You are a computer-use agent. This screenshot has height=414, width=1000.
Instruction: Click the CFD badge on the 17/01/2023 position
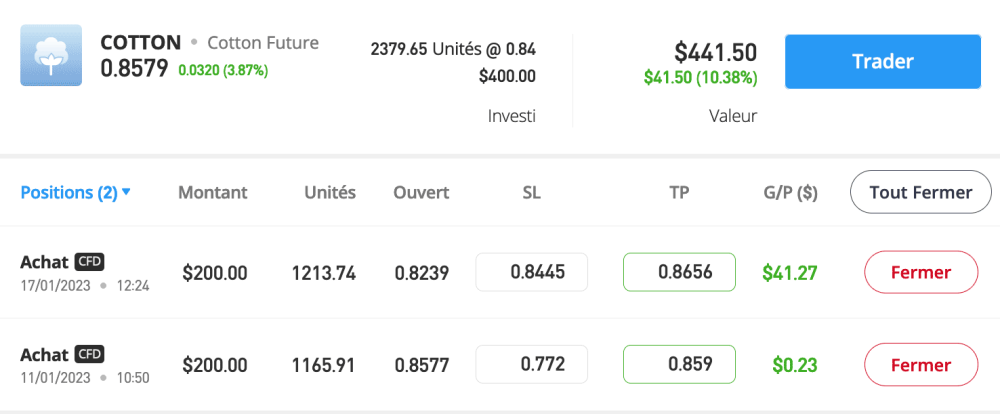pyautogui.click(x=89, y=262)
